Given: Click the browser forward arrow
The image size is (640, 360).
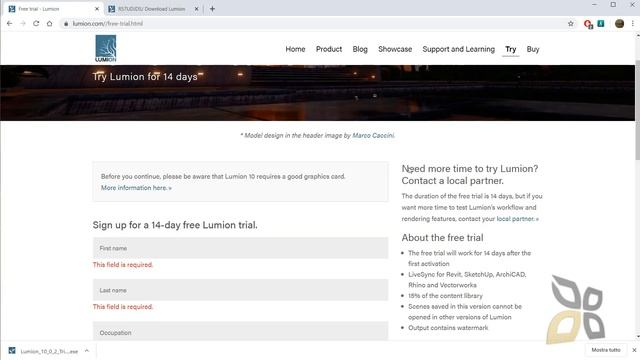Looking at the screenshot, I should click(x=23, y=24).
